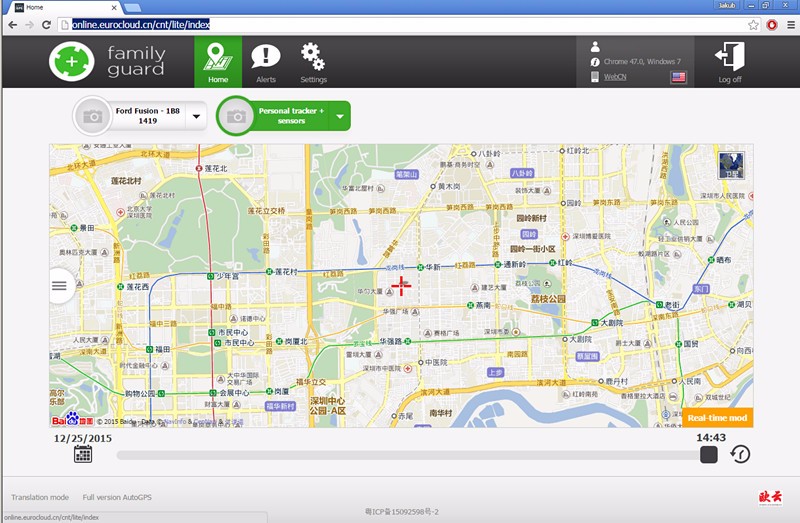Viewport: 800px width, 523px height.
Task: Bookmark page with star icon
Action: pos(753,25)
